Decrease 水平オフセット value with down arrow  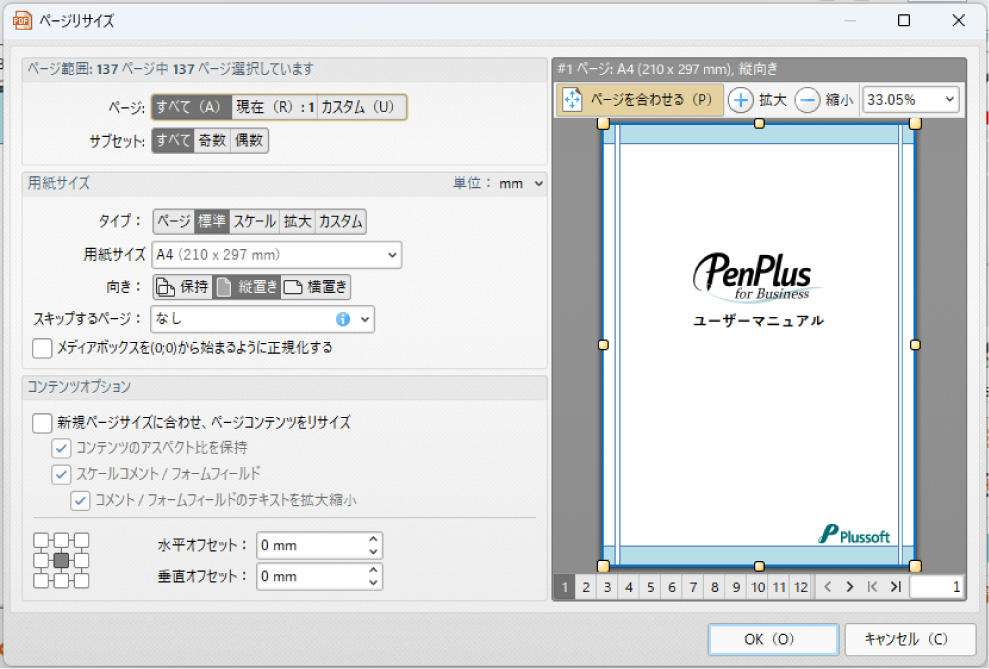click(373, 552)
